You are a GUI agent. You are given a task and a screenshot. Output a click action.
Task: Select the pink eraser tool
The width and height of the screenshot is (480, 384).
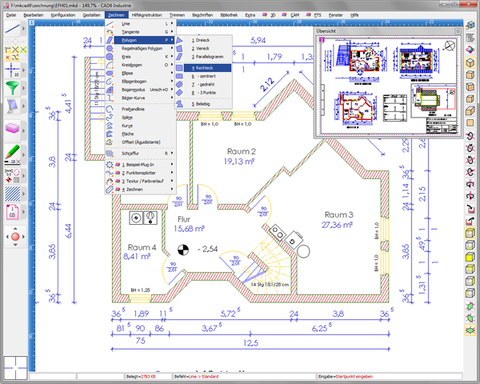(12, 129)
